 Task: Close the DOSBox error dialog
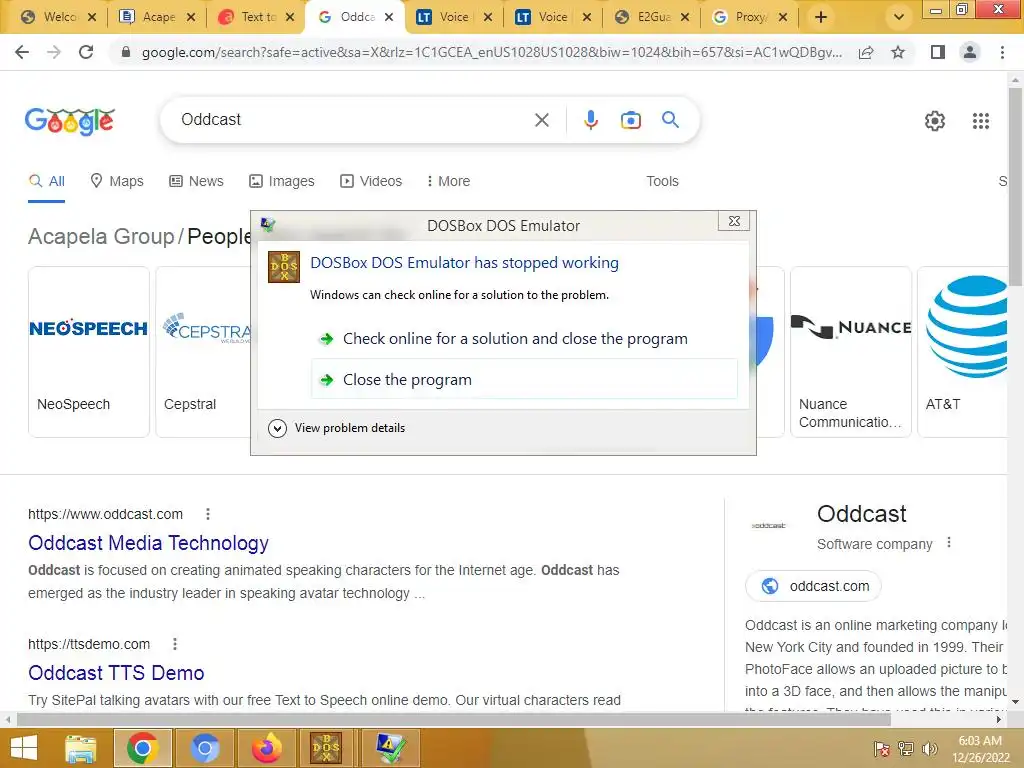(x=733, y=221)
